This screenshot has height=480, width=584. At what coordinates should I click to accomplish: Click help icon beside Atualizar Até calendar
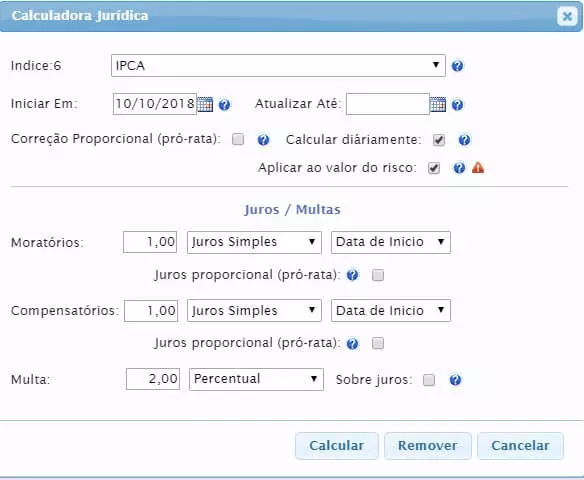point(457,105)
